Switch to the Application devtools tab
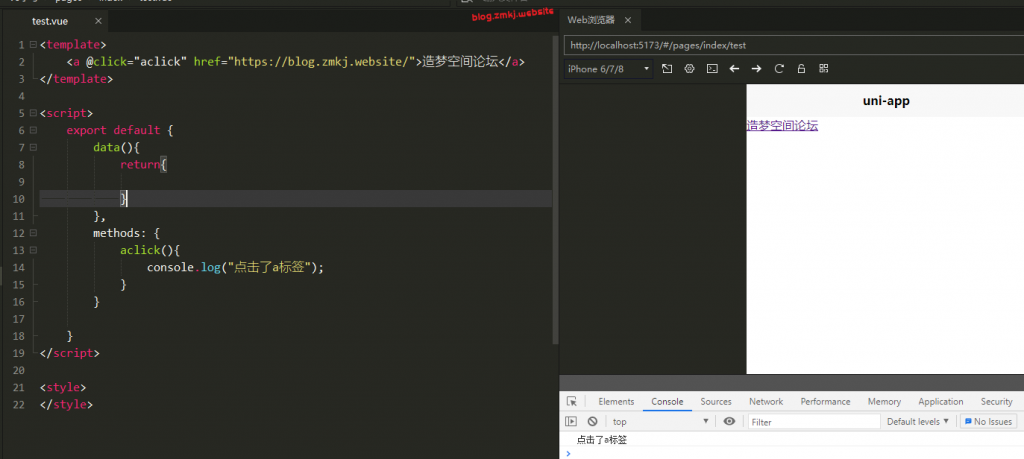The height and width of the screenshot is (459, 1024). (940, 402)
